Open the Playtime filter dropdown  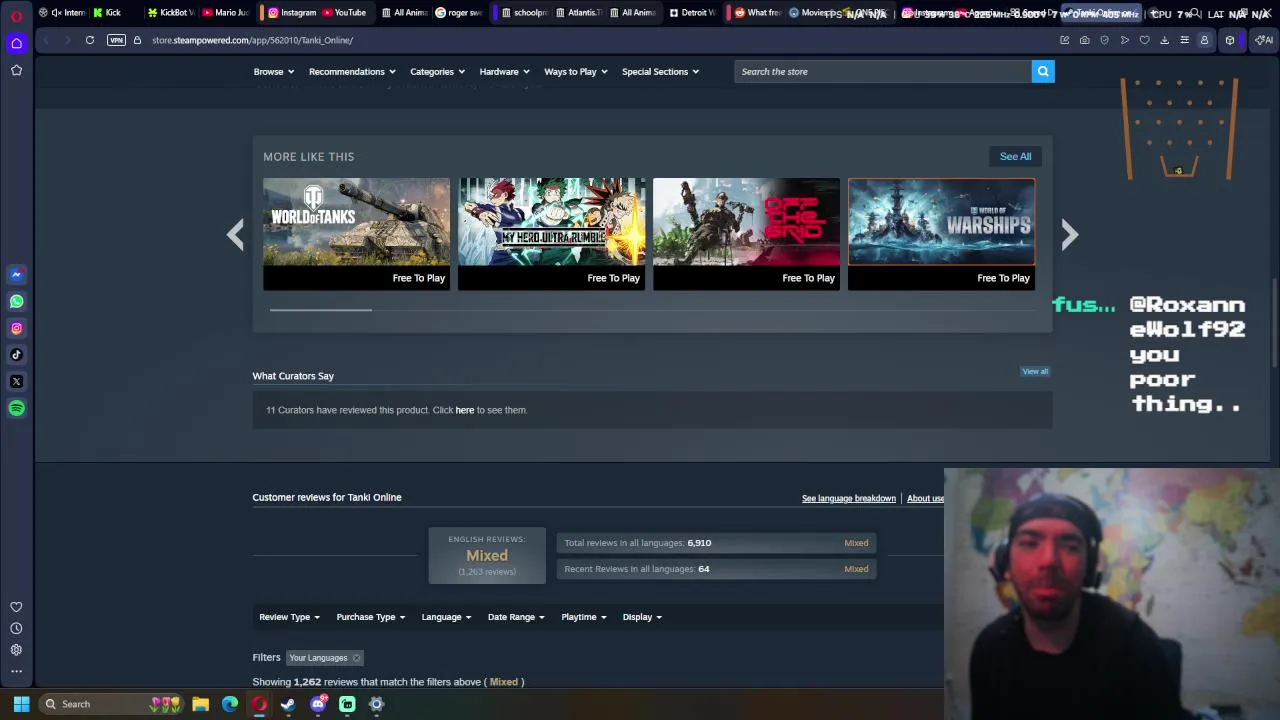583,617
